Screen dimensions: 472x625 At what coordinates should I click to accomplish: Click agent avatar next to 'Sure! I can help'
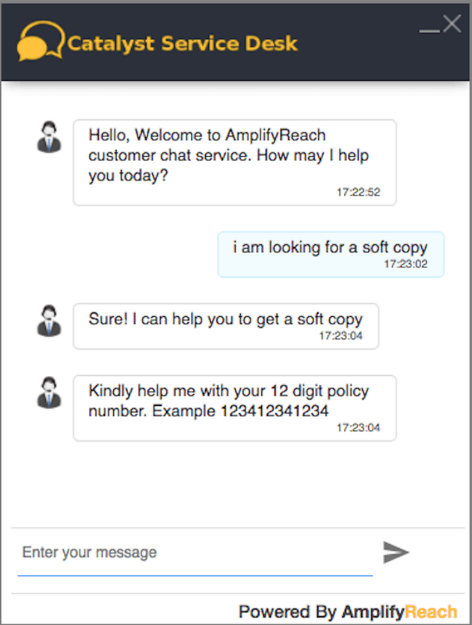[x=49, y=321]
